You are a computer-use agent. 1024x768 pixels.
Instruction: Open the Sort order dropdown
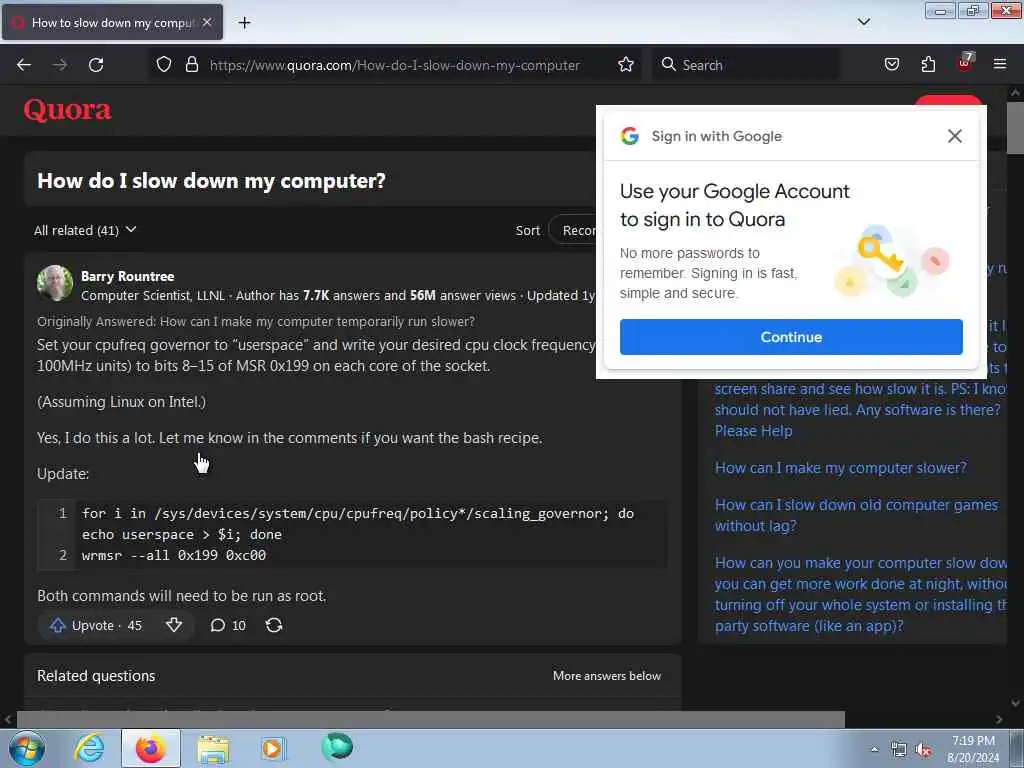pos(572,231)
